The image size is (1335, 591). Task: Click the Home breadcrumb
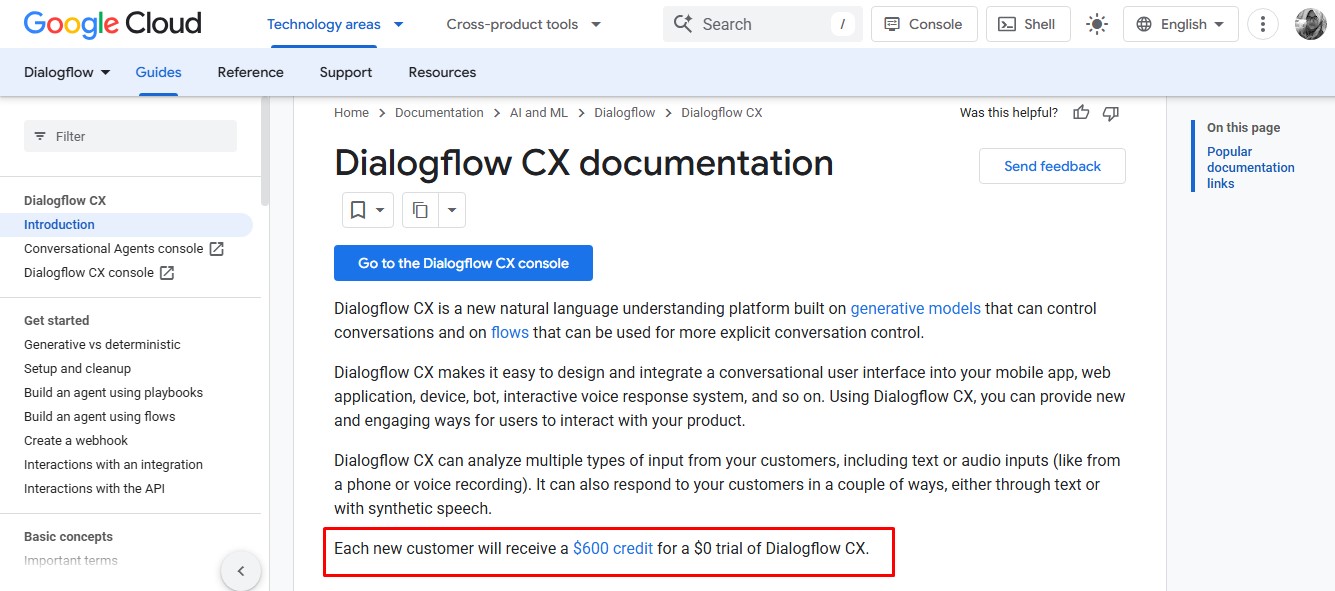(x=351, y=113)
